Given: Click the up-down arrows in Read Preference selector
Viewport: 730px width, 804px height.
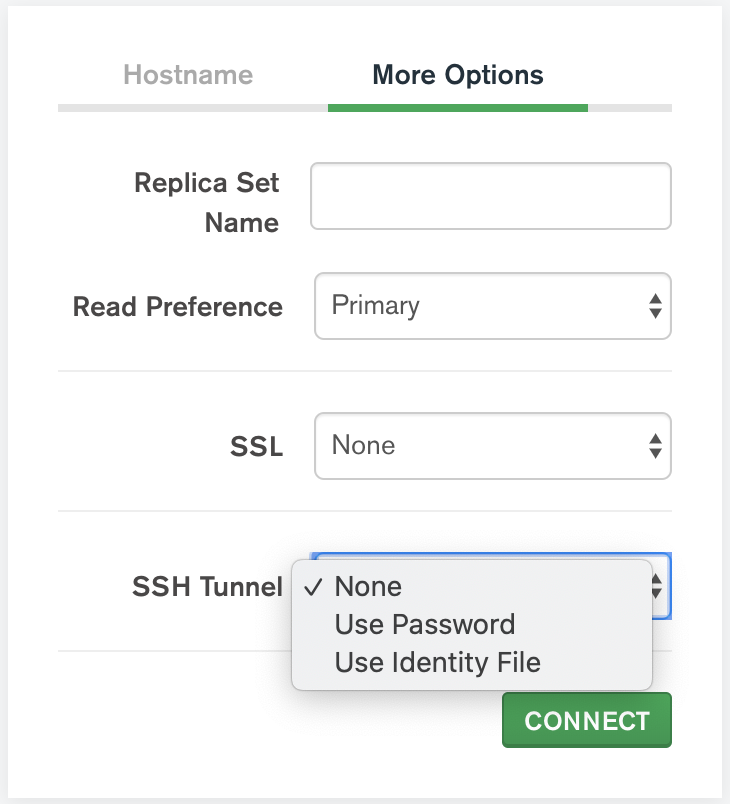Looking at the screenshot, I should tap(655, 306).
